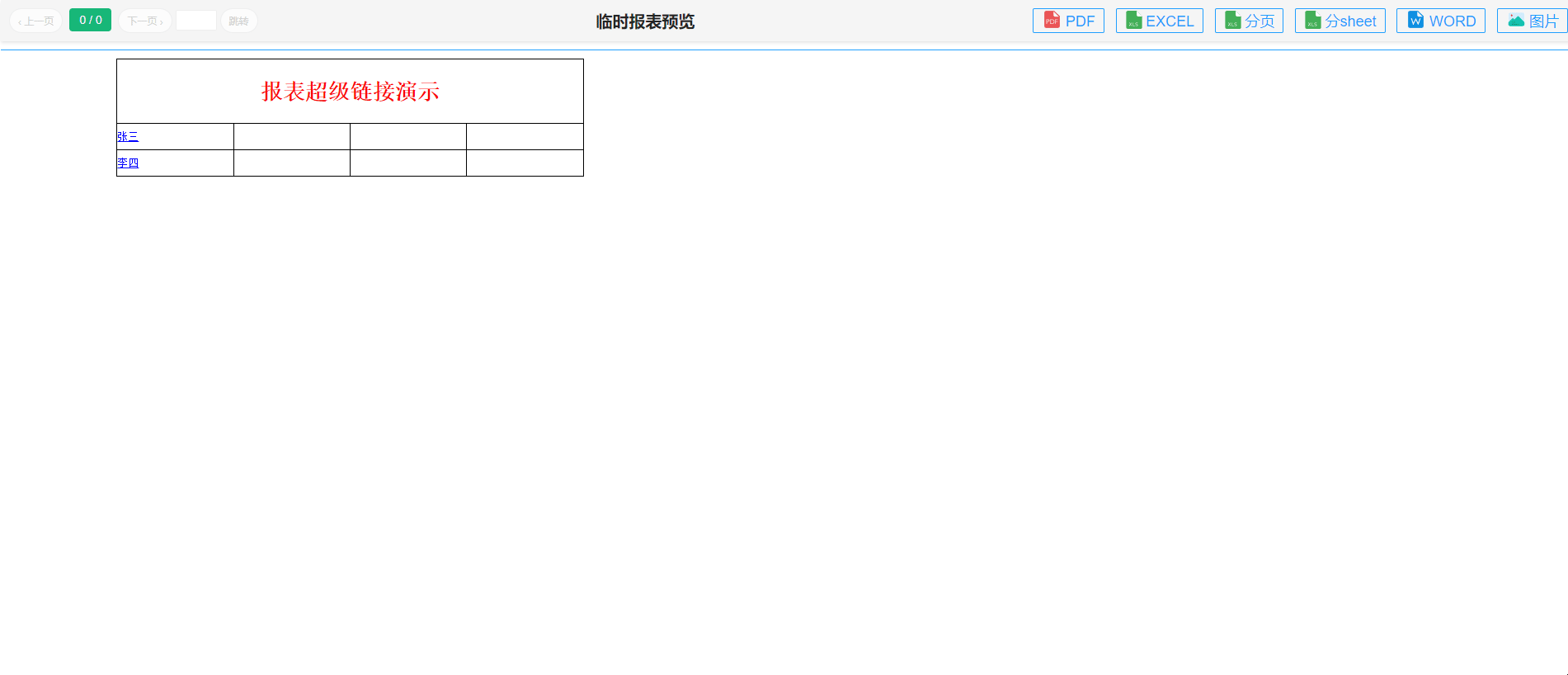Click the 分页 export xls icon
Image resolution: width=1568 pixels, height=675 pixels.
tap(1232, 20)
